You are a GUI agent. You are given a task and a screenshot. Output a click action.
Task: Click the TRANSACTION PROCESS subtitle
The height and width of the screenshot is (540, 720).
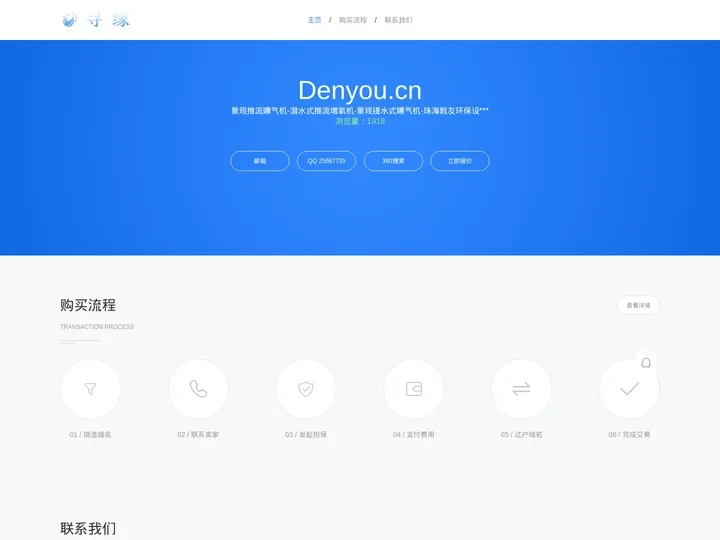pos(97,326)
